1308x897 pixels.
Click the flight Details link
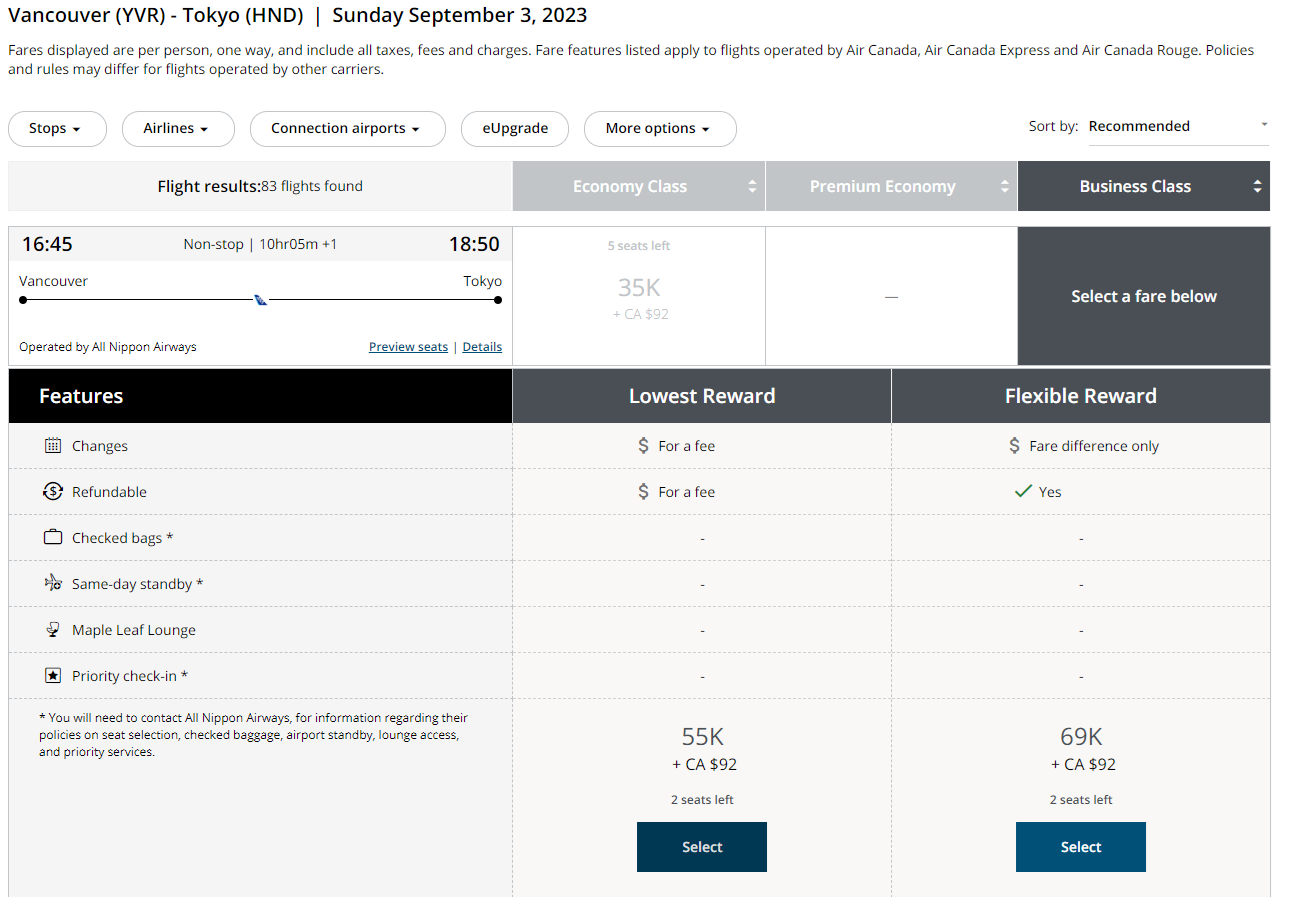(482, 346)
